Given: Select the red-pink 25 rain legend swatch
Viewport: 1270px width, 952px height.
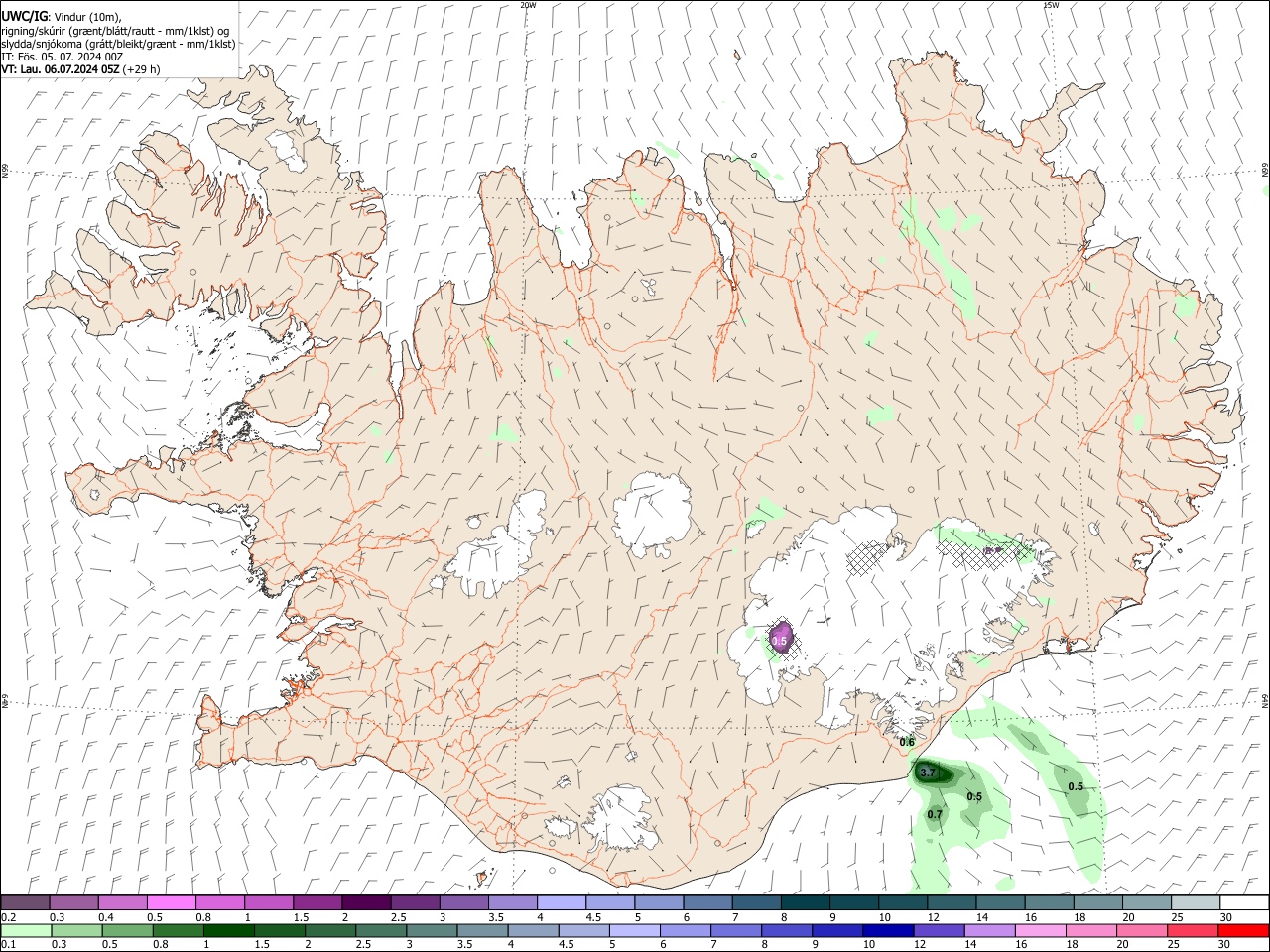Looking at the screenshot, I should click(1193, 930).
